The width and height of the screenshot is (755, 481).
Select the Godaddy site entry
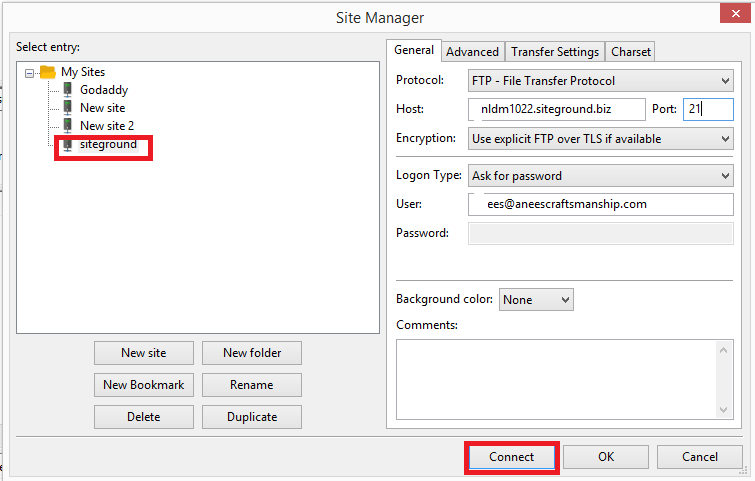coord(104,90)
